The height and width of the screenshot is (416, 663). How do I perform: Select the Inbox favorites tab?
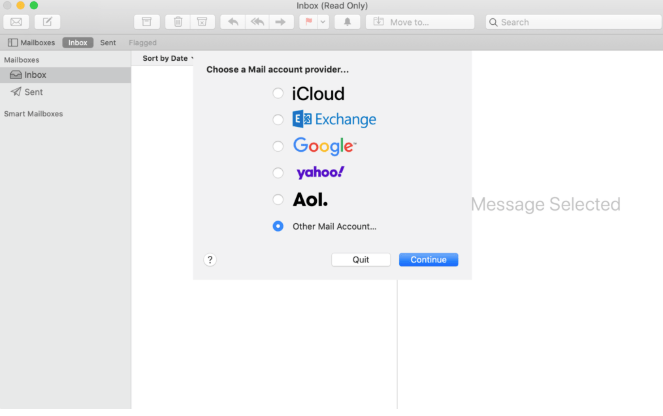click(x=78, y=43)
